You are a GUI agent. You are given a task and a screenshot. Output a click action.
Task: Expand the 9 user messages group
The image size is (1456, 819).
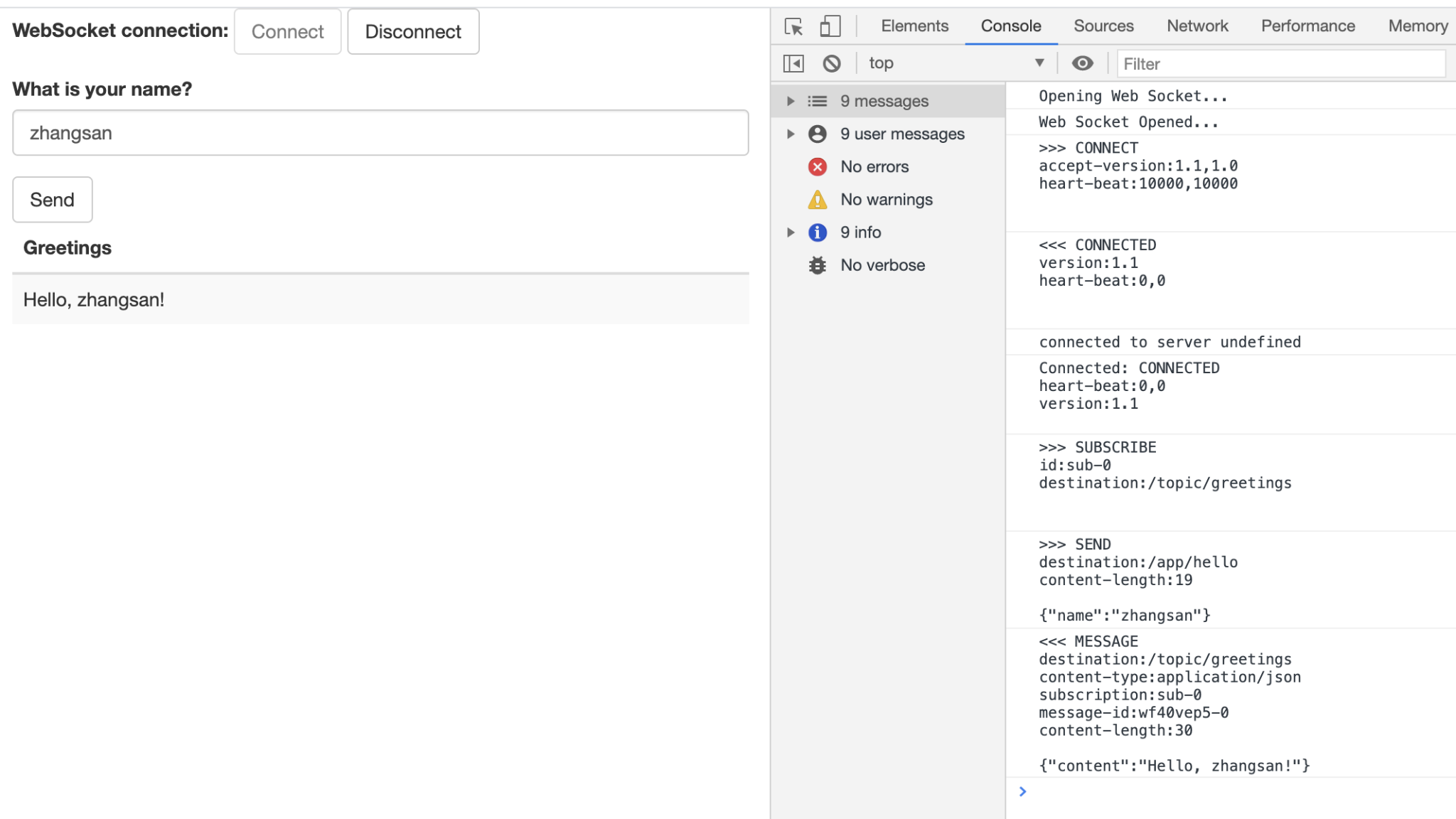(x=790, y=134)
